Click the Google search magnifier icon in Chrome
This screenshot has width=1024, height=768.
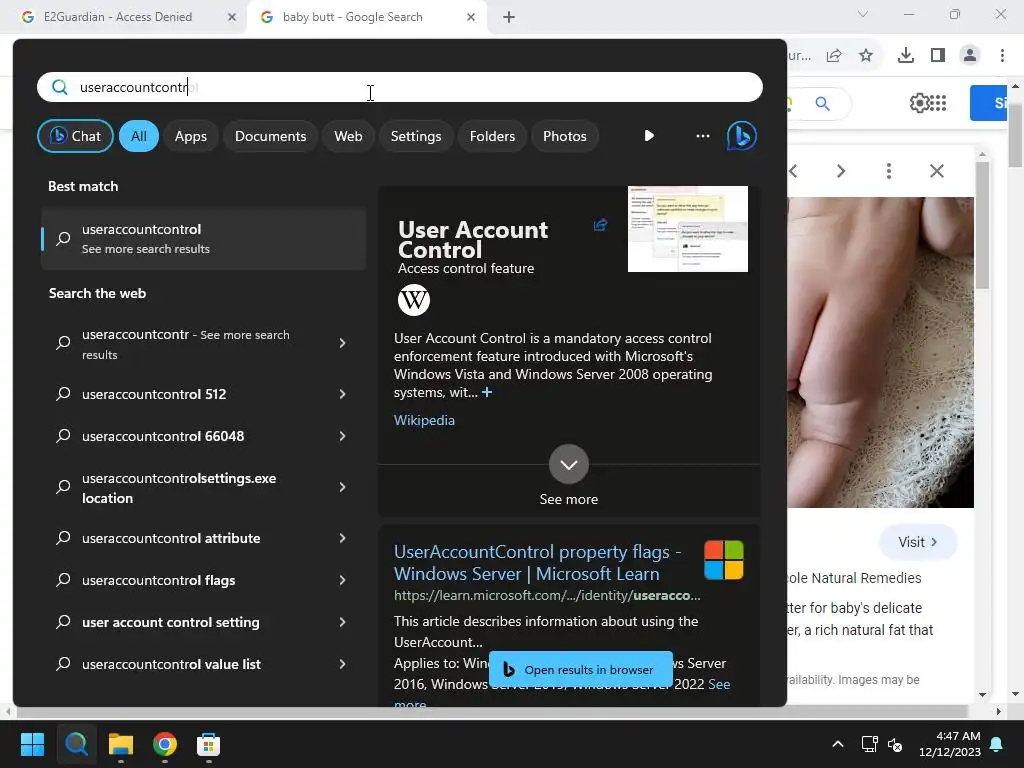(x=822, y=103)
